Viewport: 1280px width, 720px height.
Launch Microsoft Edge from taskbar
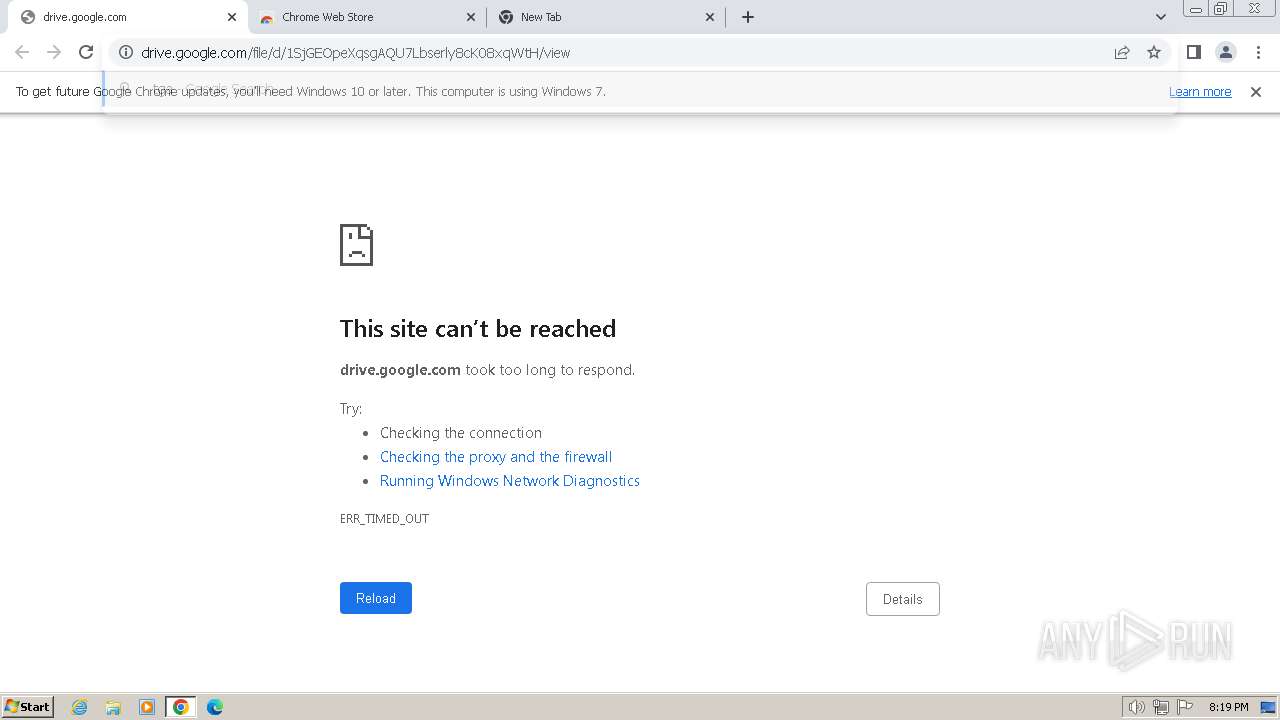pyautogui.click(x=215, y=707)
